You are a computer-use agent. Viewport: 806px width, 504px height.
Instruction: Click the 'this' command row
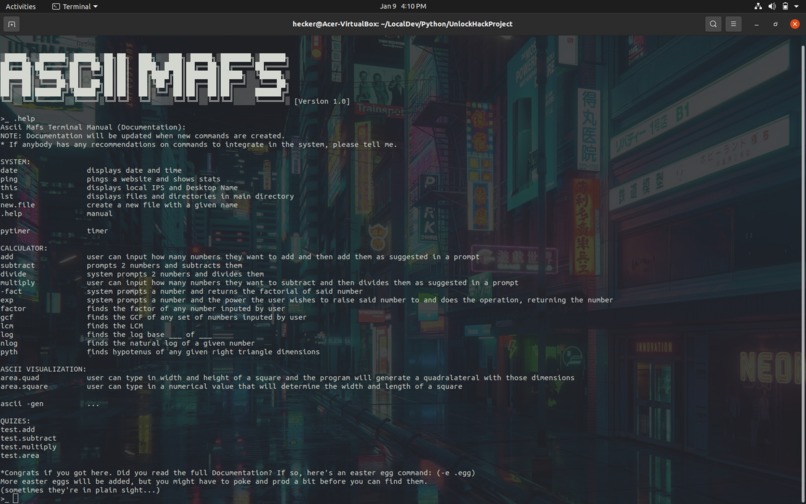119,188
